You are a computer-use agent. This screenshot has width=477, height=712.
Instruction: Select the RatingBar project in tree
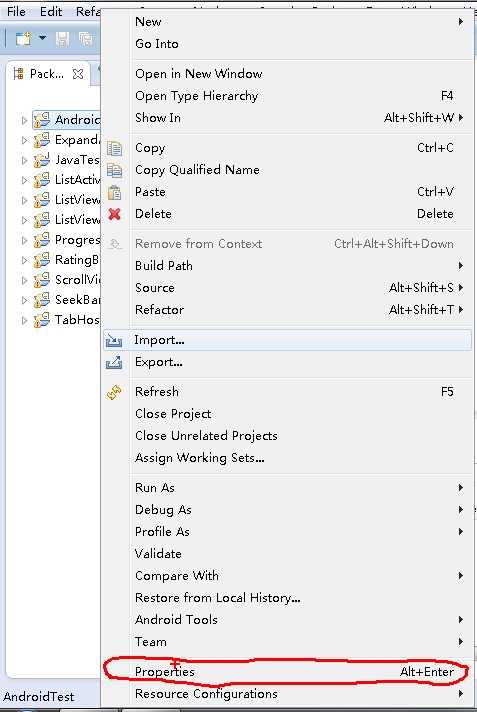pos(66,260)
